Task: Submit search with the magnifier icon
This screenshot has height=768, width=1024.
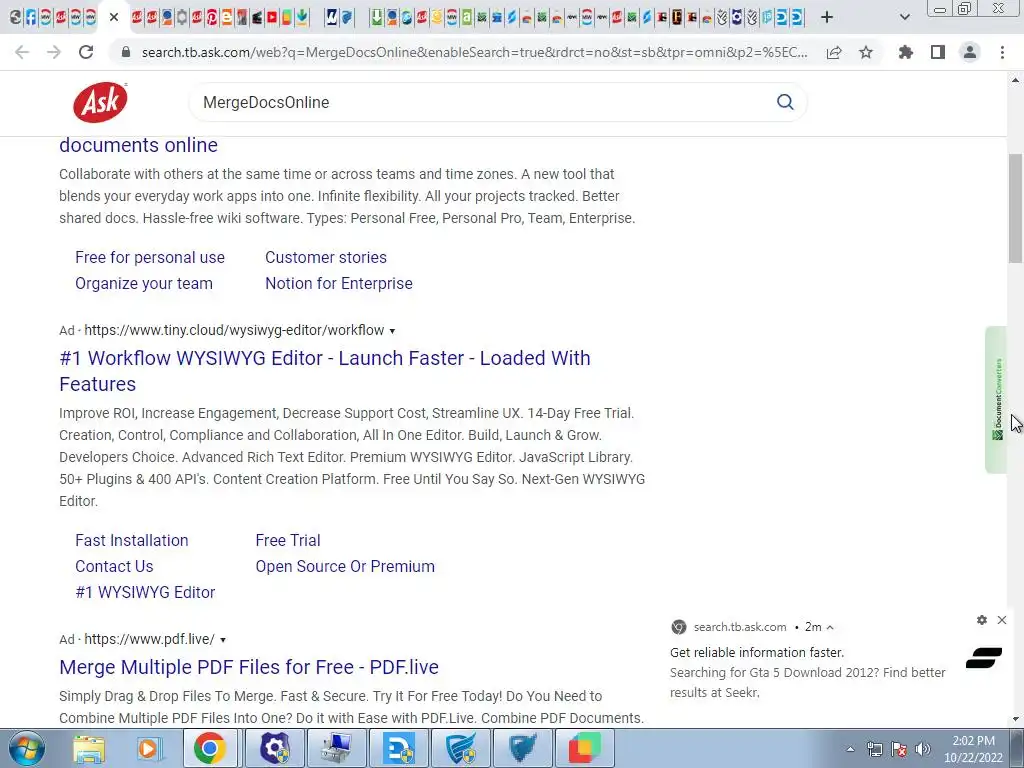Action: [785, 102]
